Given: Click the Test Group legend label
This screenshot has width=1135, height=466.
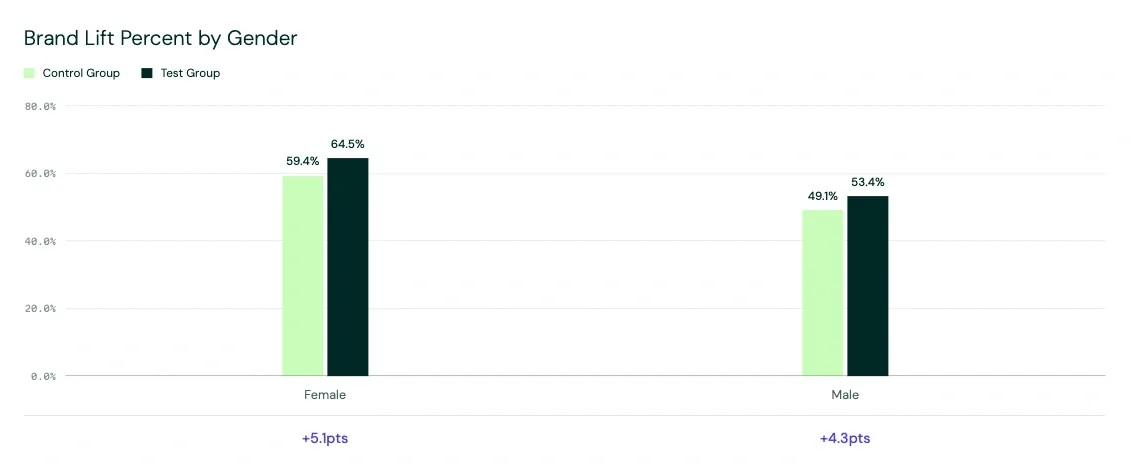Looking at the screenshot, I should click(190, 73).
